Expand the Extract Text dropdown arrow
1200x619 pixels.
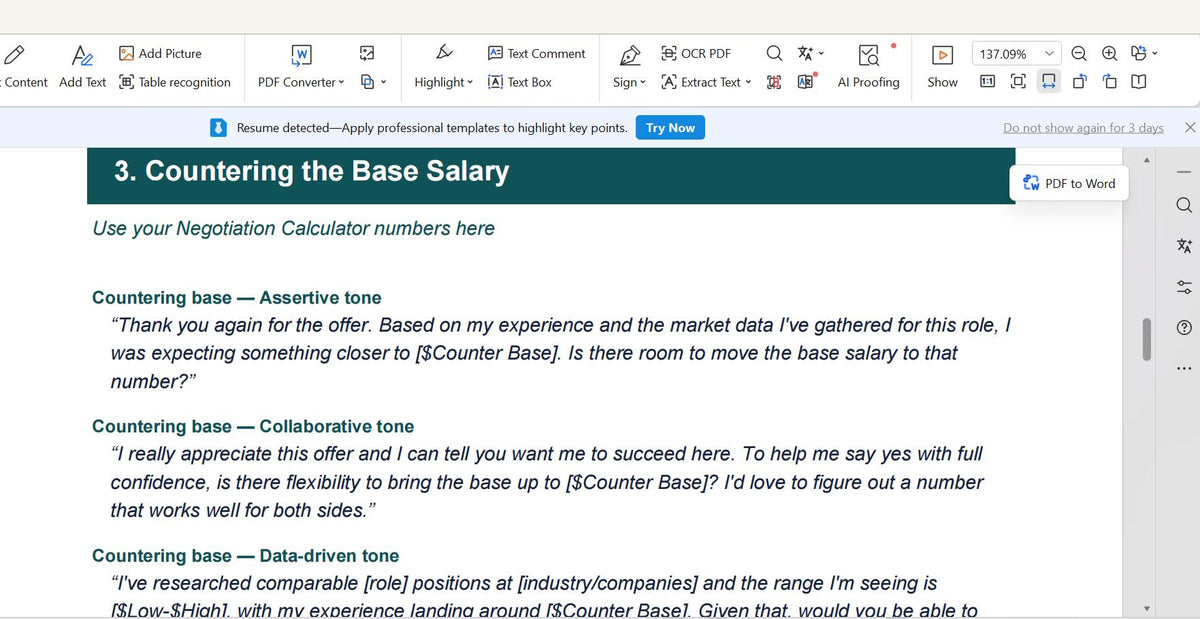pos(748,83)
